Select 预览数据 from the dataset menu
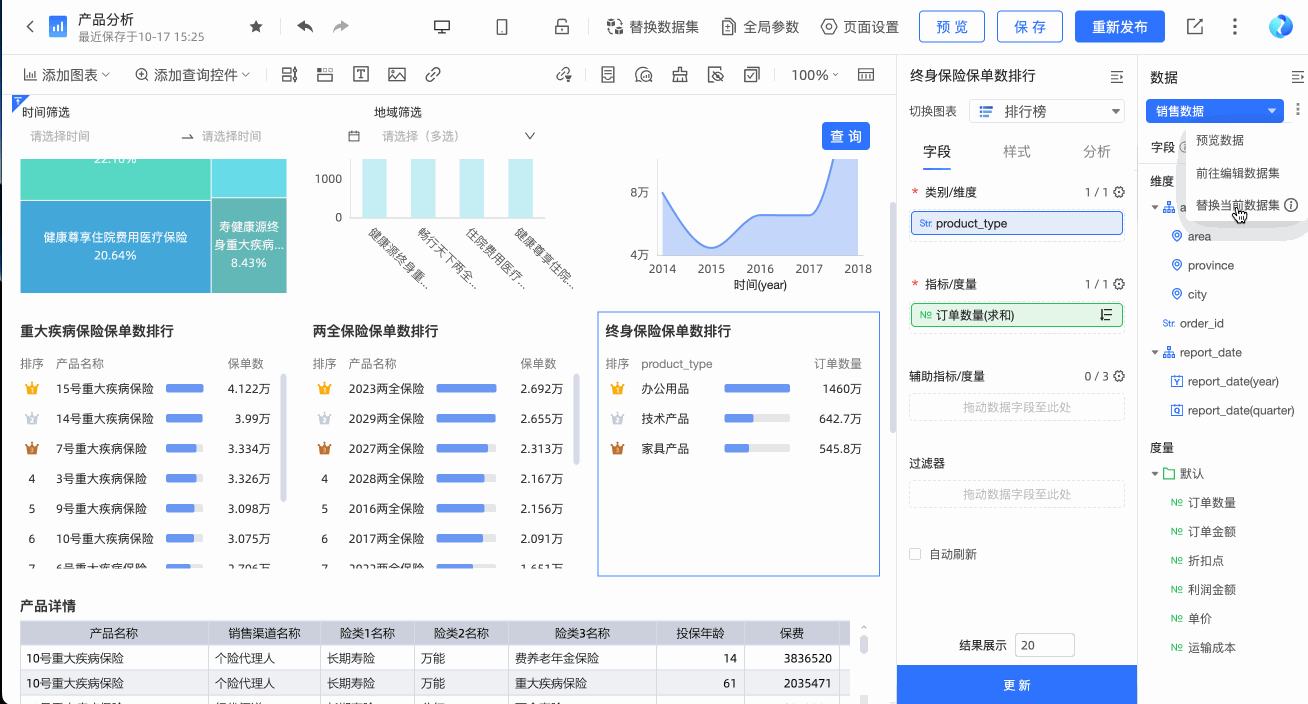The height and width of the screenshot is (704, 1308). [x=1219, y=141]
